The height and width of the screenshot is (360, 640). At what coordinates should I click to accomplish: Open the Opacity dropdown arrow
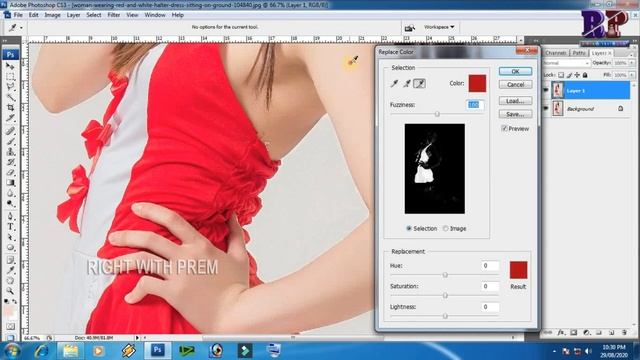[632, 63]
